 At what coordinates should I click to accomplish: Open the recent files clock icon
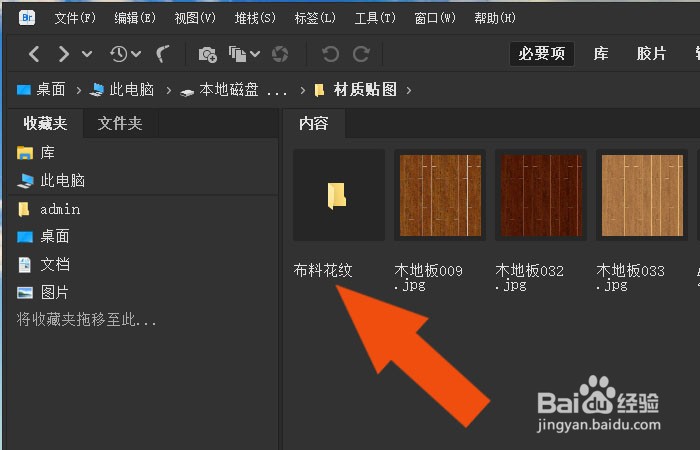click(x=118, y=54)
